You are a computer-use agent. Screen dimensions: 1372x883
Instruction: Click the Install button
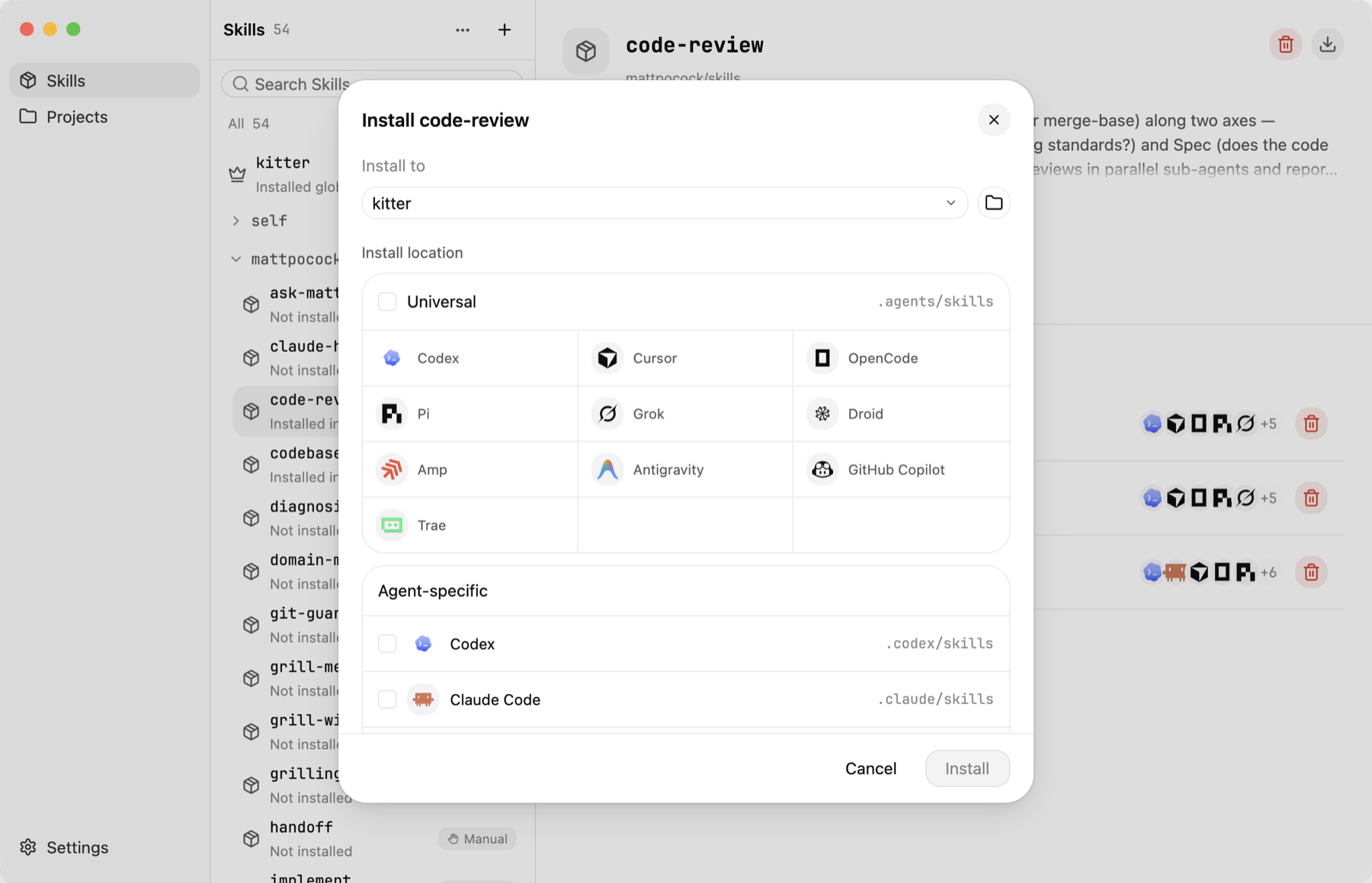967,768
